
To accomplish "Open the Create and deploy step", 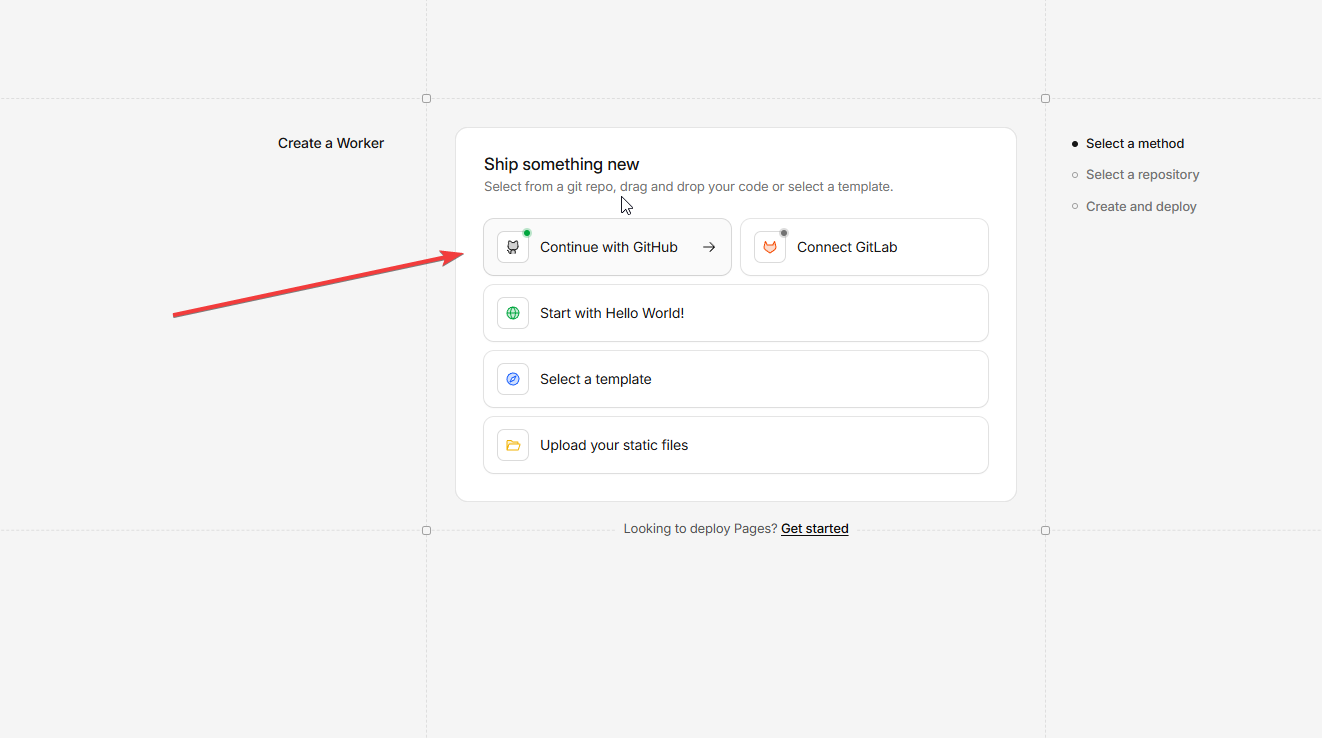I will pyautogui.click(x=1141, y=206).
